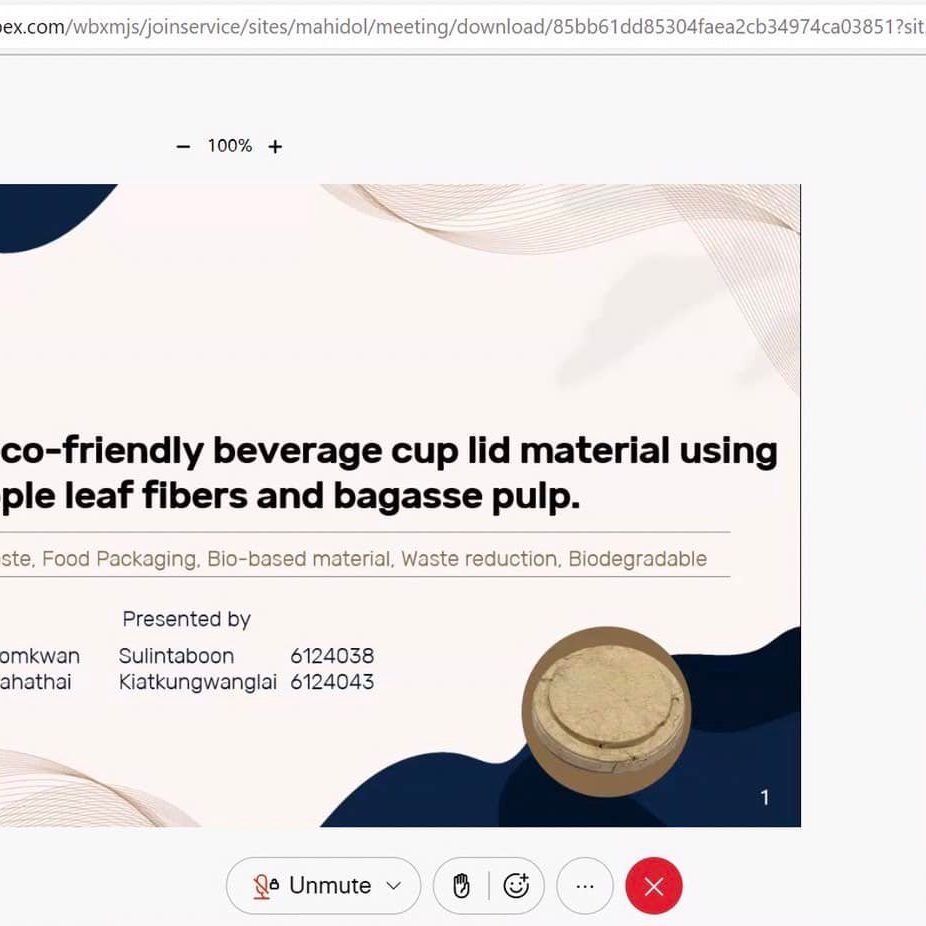Screen dimensions: 926x926
Task: Click the 100% zoom level indicator
Action: 229,146
